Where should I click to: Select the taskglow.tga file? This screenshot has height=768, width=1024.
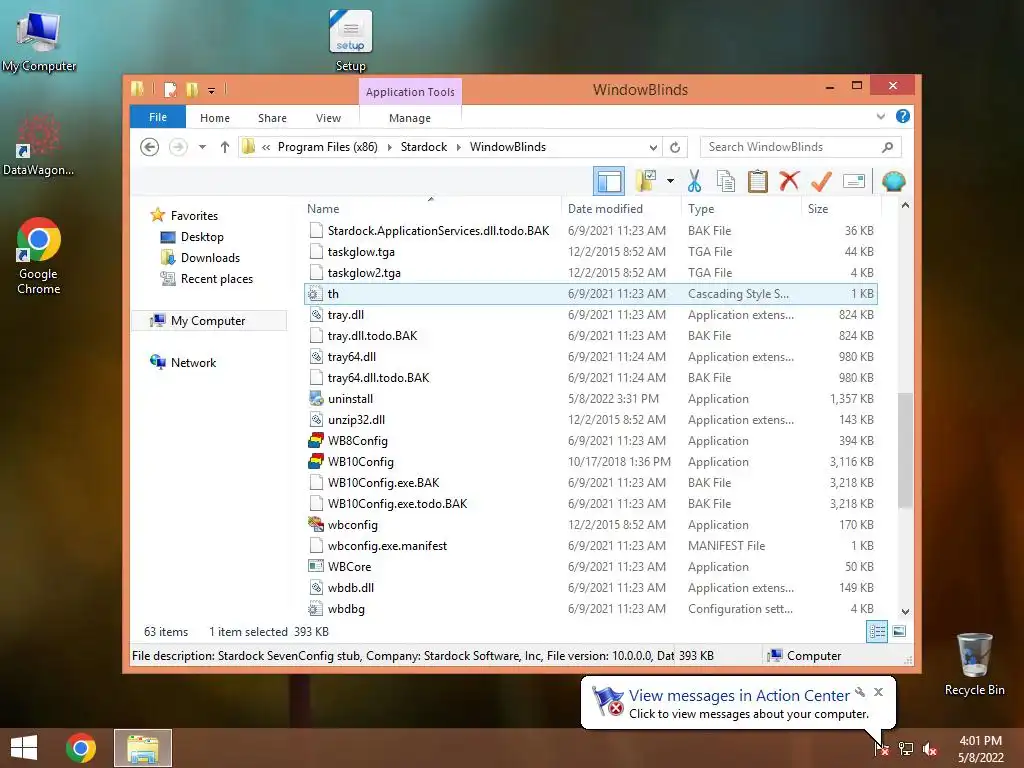pos(591,252)
